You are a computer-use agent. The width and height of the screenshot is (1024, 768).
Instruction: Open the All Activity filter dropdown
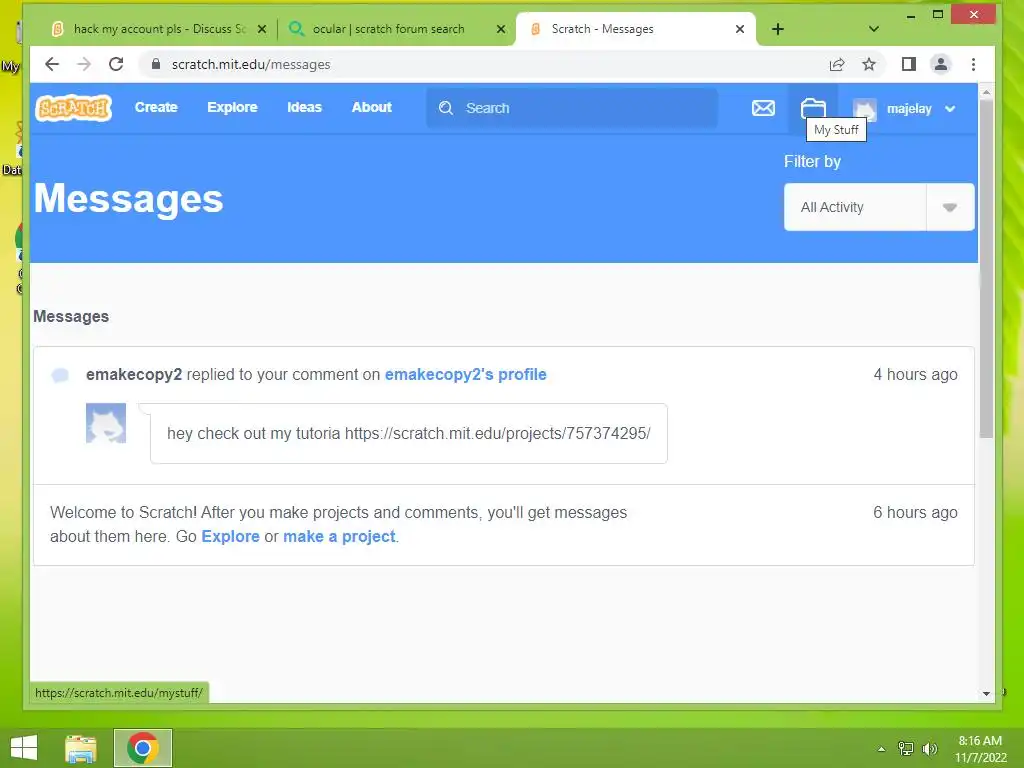coord(879,207)
